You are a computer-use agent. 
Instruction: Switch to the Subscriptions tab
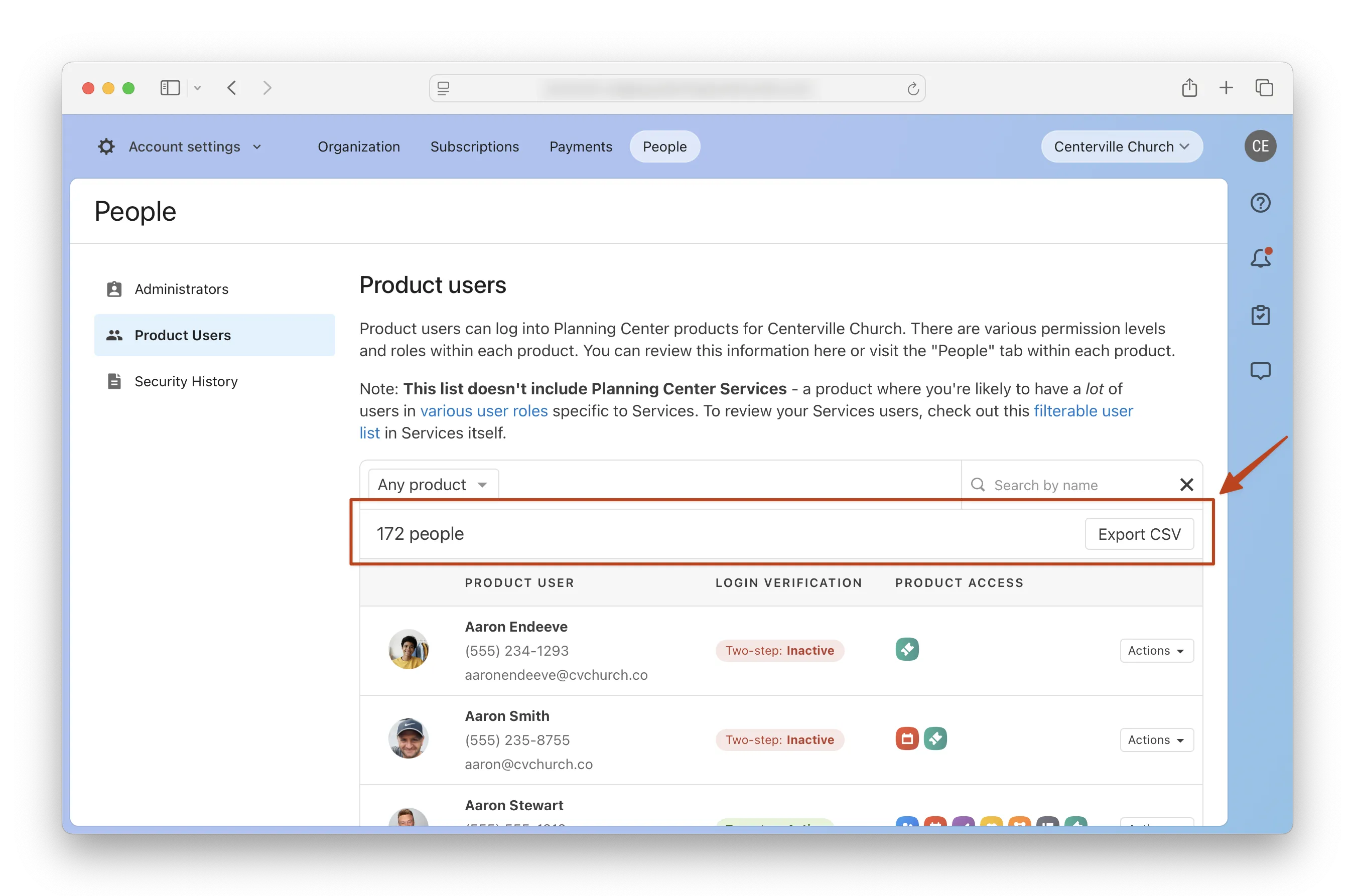coord(475,146)
